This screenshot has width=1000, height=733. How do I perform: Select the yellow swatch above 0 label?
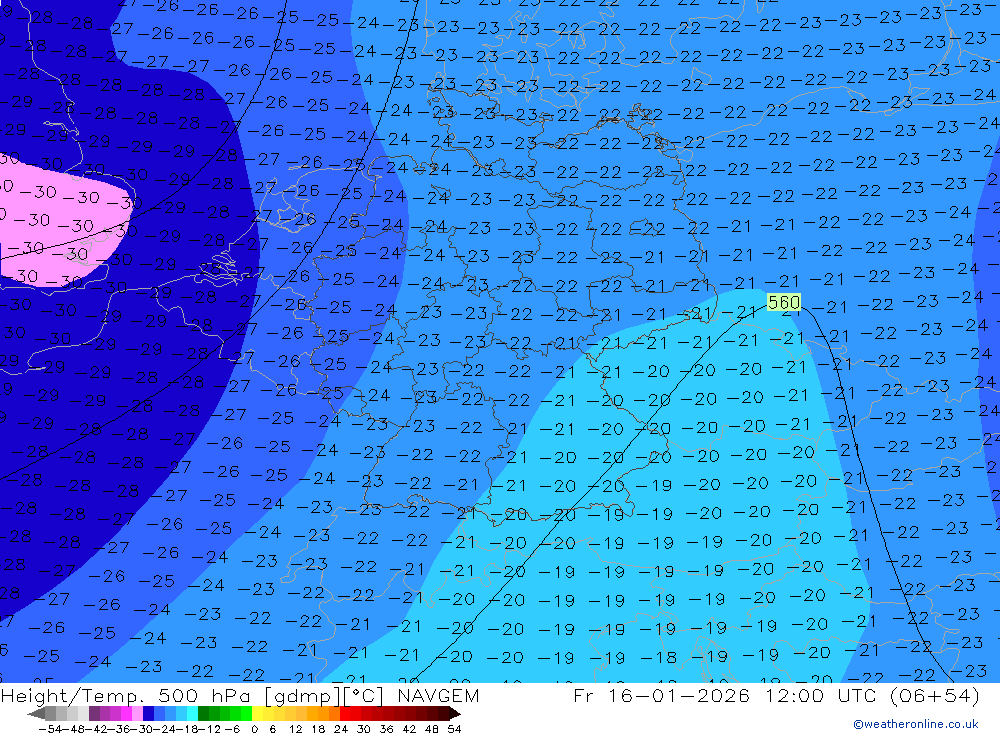click(257, 714)
